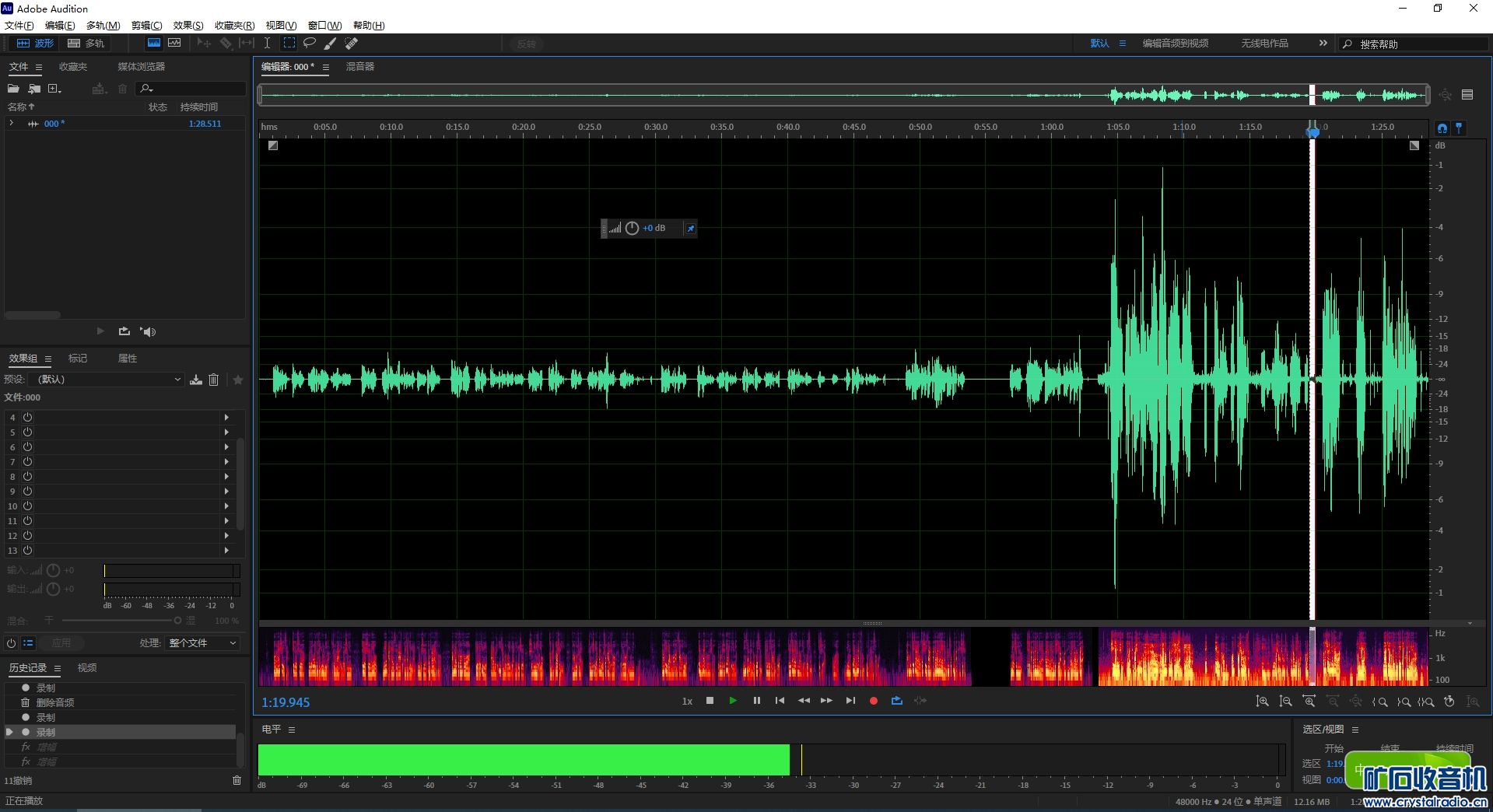The width and height of the screenshot is (1493, 812).
Task: Select the Lasso selection tool
Action: coord(310,44)
